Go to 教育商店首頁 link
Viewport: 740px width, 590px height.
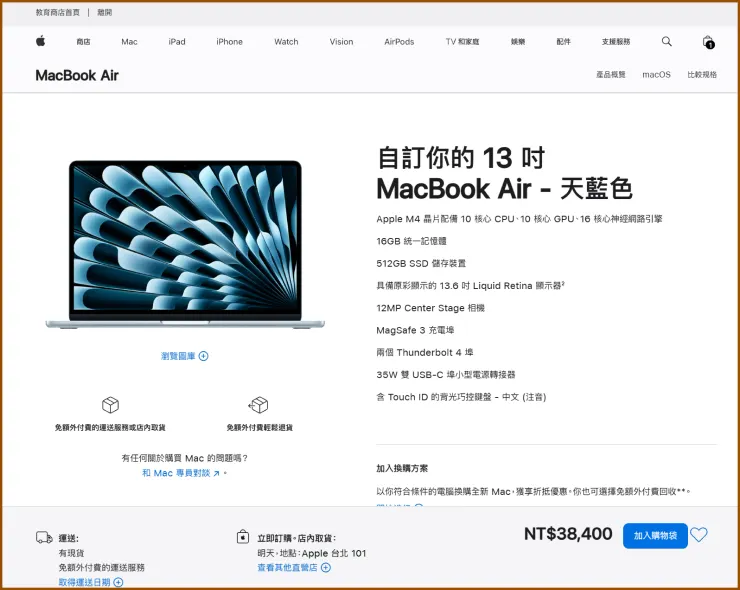[58, 12]
